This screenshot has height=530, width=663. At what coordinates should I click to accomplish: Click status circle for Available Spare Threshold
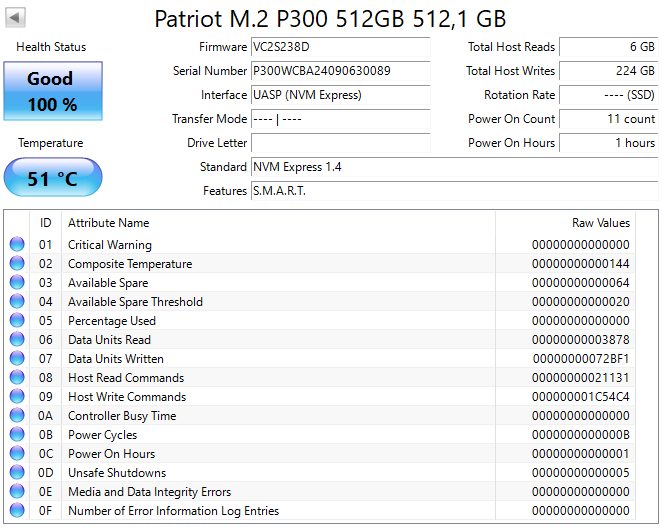click(x=17, y=302)
